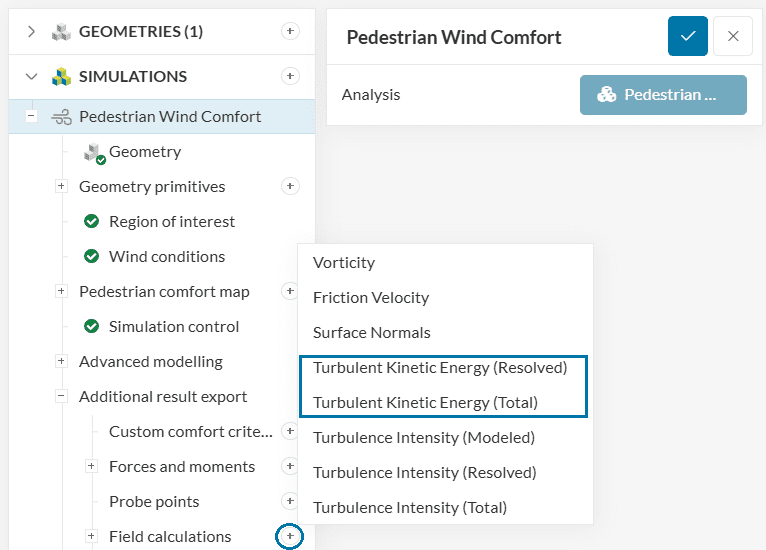The image size is (766, 550).
Task: Close the Pedestrian Wind Comfort panel
Action: click(733, 37)
